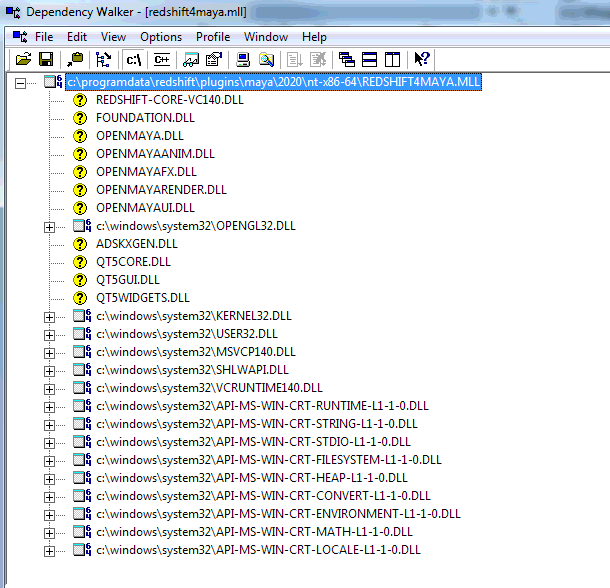
Task: Open the Edit menu
Action: click(77, 37)
